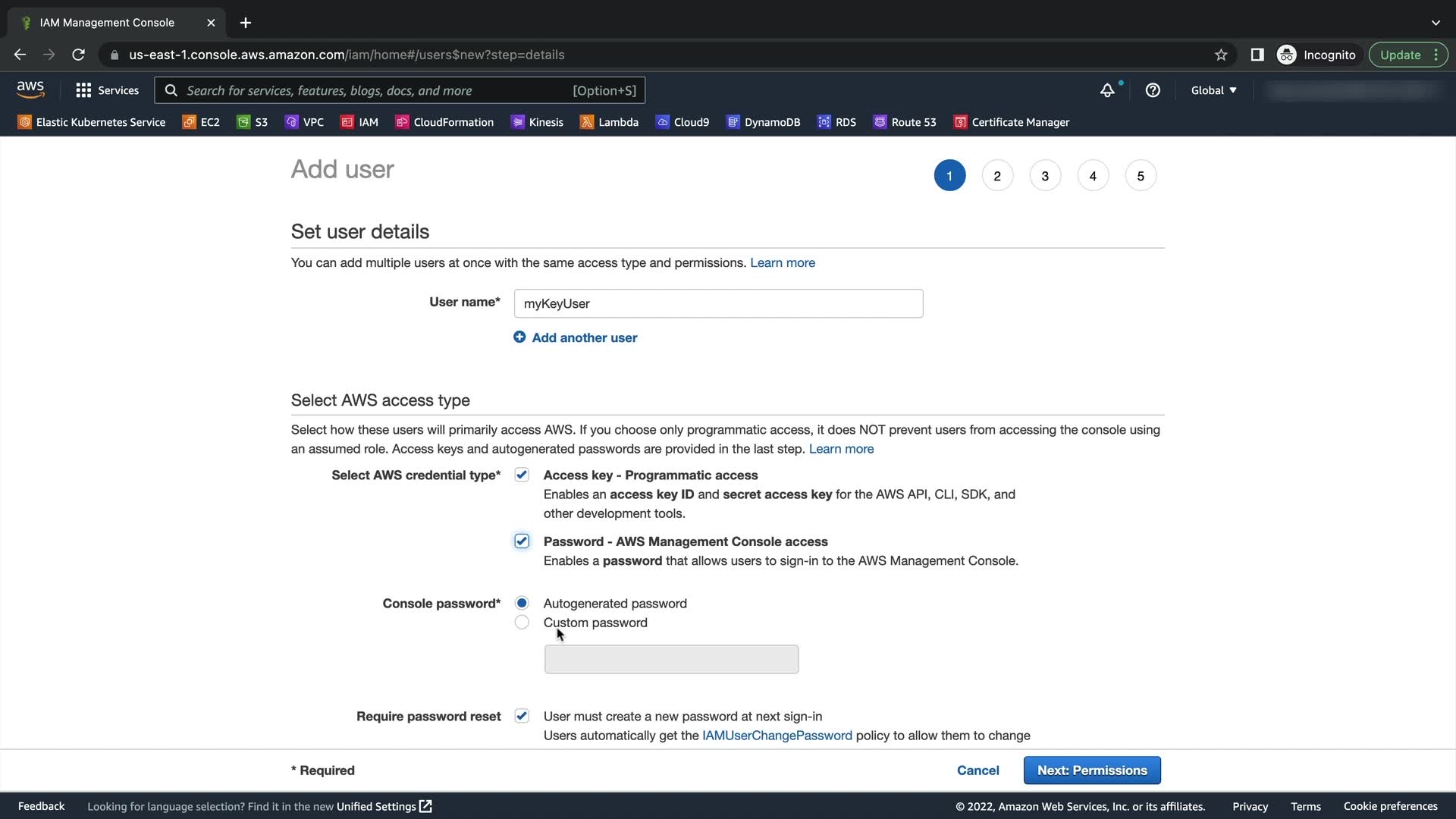Select the Custom password radio option
Image resolution: width=1456 pixels, height=819 pixels.
pos(522,623)
